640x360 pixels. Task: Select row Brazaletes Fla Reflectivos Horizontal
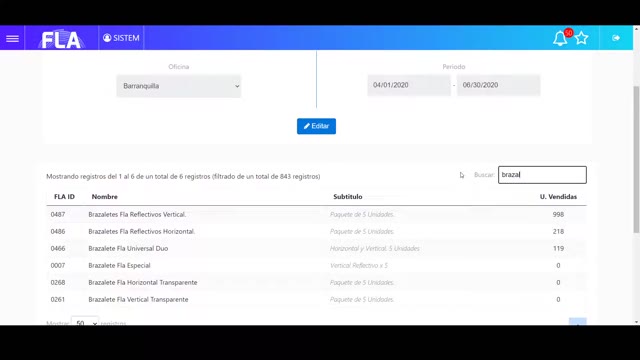pos(316,231)
